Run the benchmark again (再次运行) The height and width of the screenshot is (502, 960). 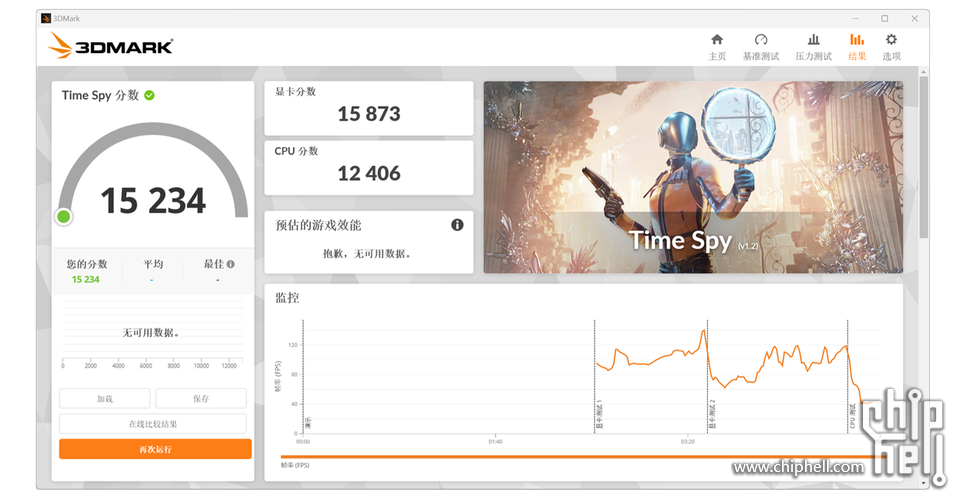point(155,449)
